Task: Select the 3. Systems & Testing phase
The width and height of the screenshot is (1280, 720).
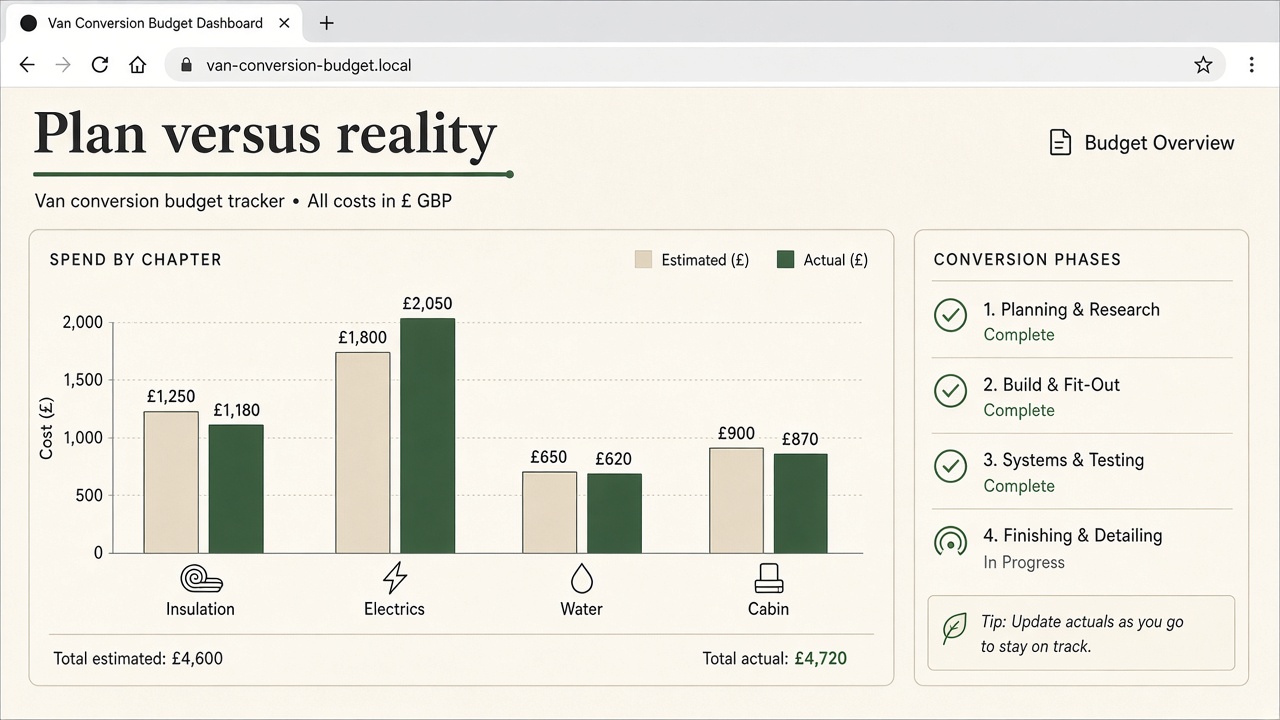Action: point(1082,472)
